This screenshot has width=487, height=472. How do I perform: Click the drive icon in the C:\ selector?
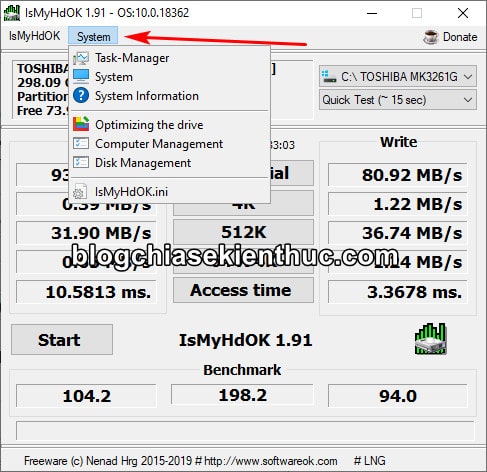(x=328, y=76)
